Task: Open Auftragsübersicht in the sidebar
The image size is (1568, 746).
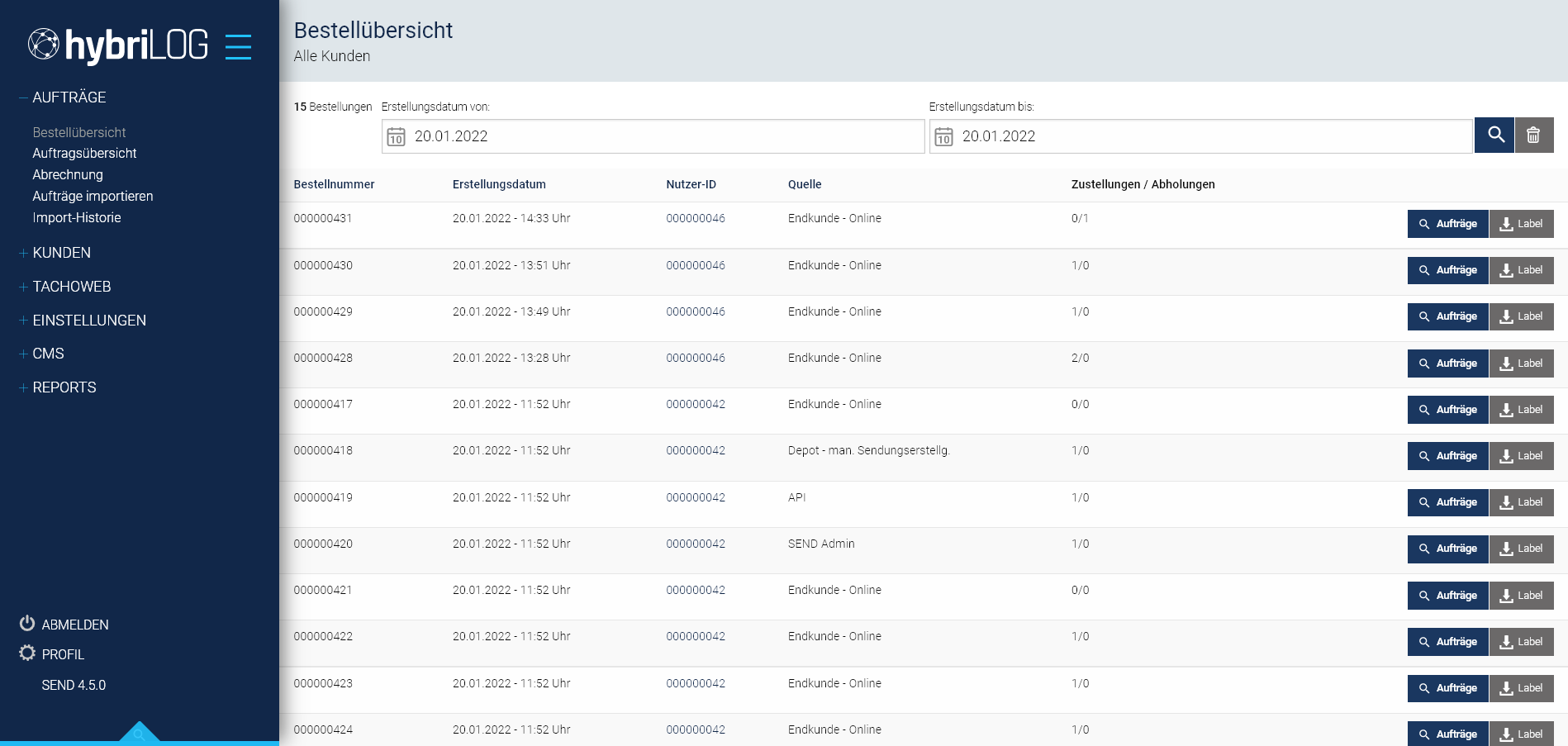Action: [84, 153]
